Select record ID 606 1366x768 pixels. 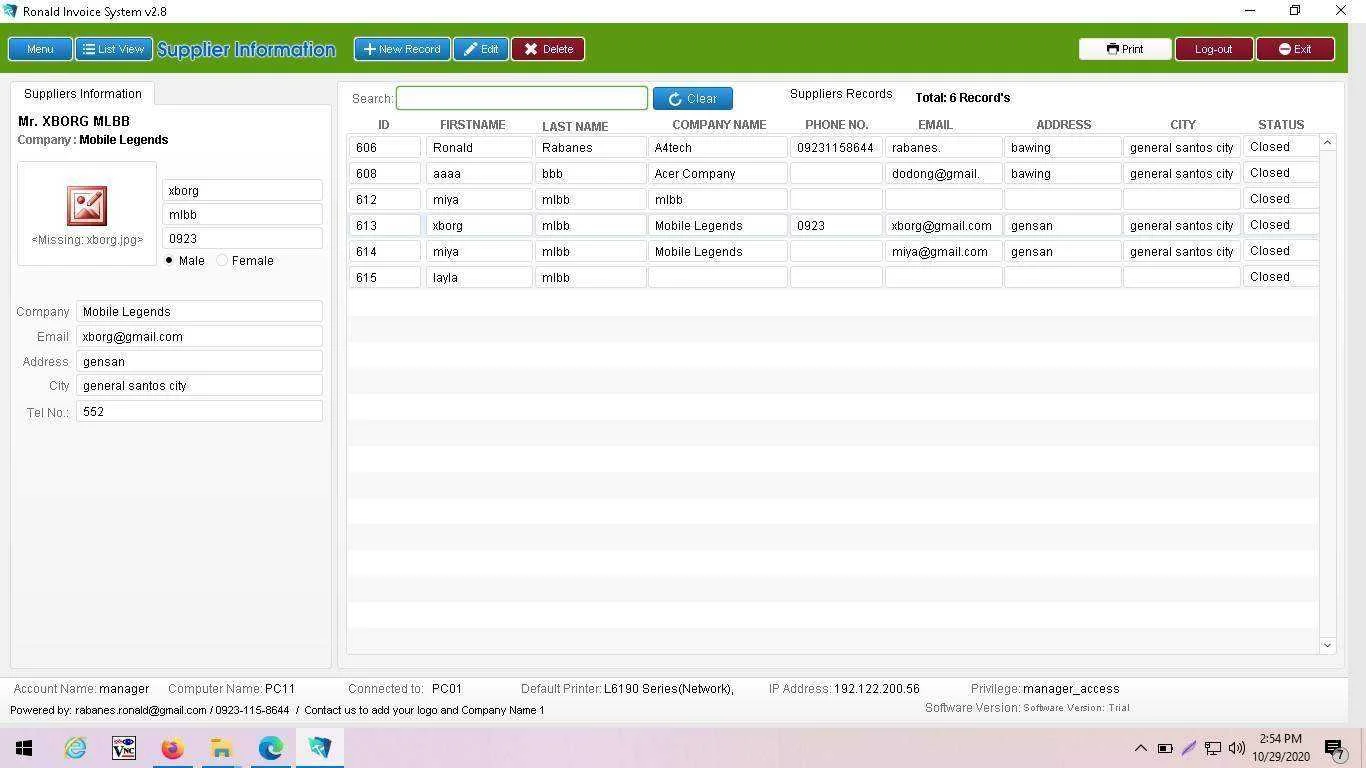pyautogui.click(x=385, y=148)
